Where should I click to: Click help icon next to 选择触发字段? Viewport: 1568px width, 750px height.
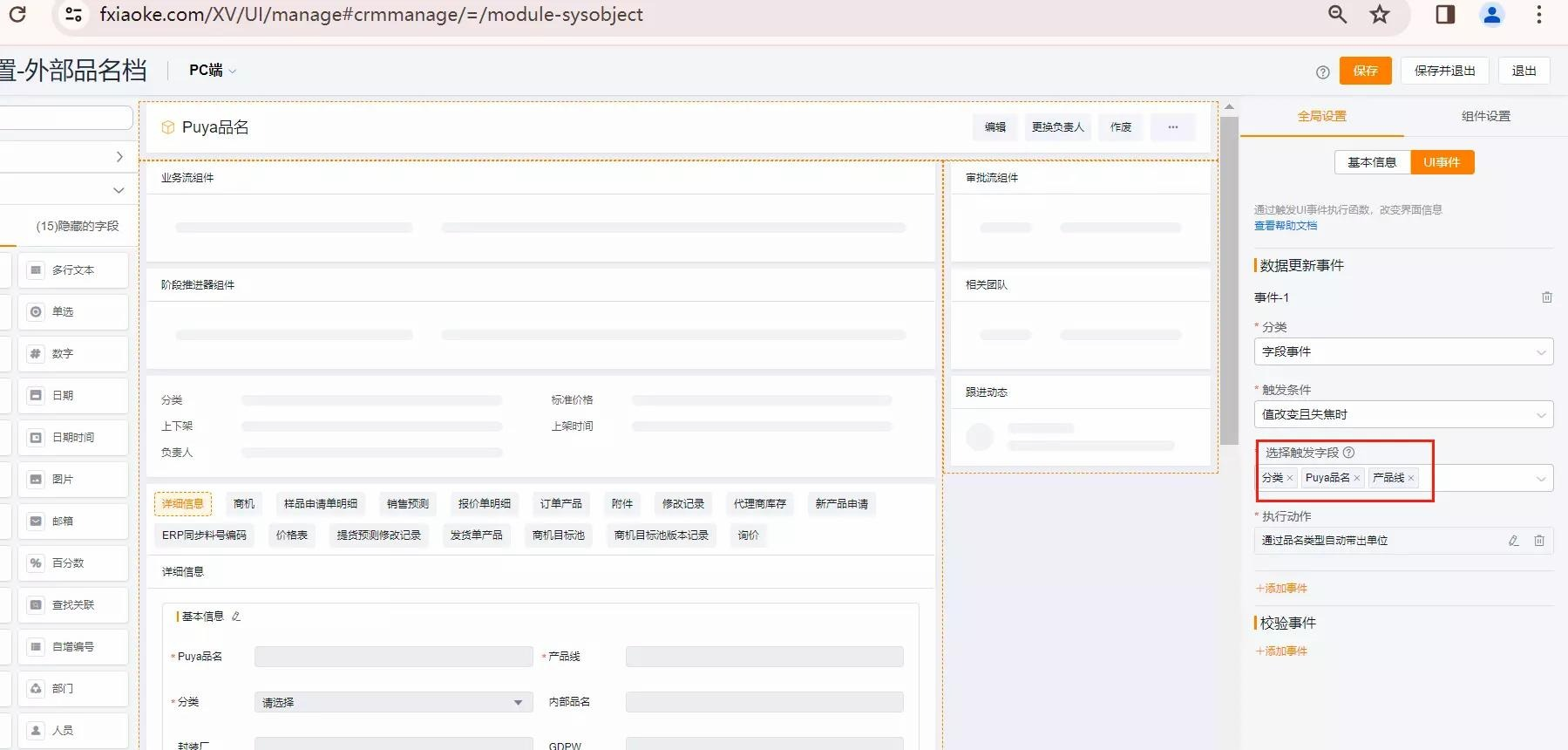click(1349, 453)
